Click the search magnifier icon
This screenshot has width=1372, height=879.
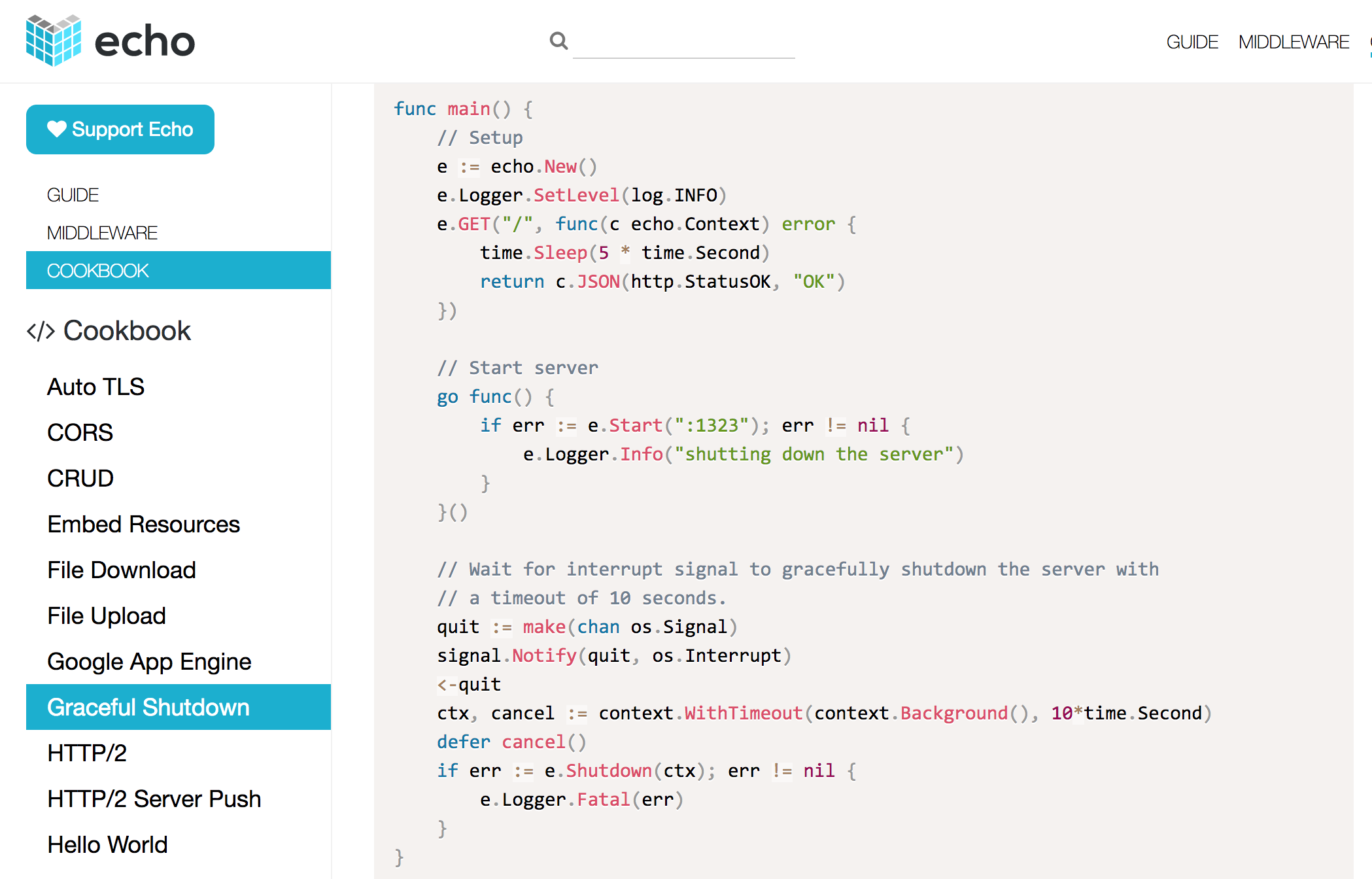(x=558, y=41)
